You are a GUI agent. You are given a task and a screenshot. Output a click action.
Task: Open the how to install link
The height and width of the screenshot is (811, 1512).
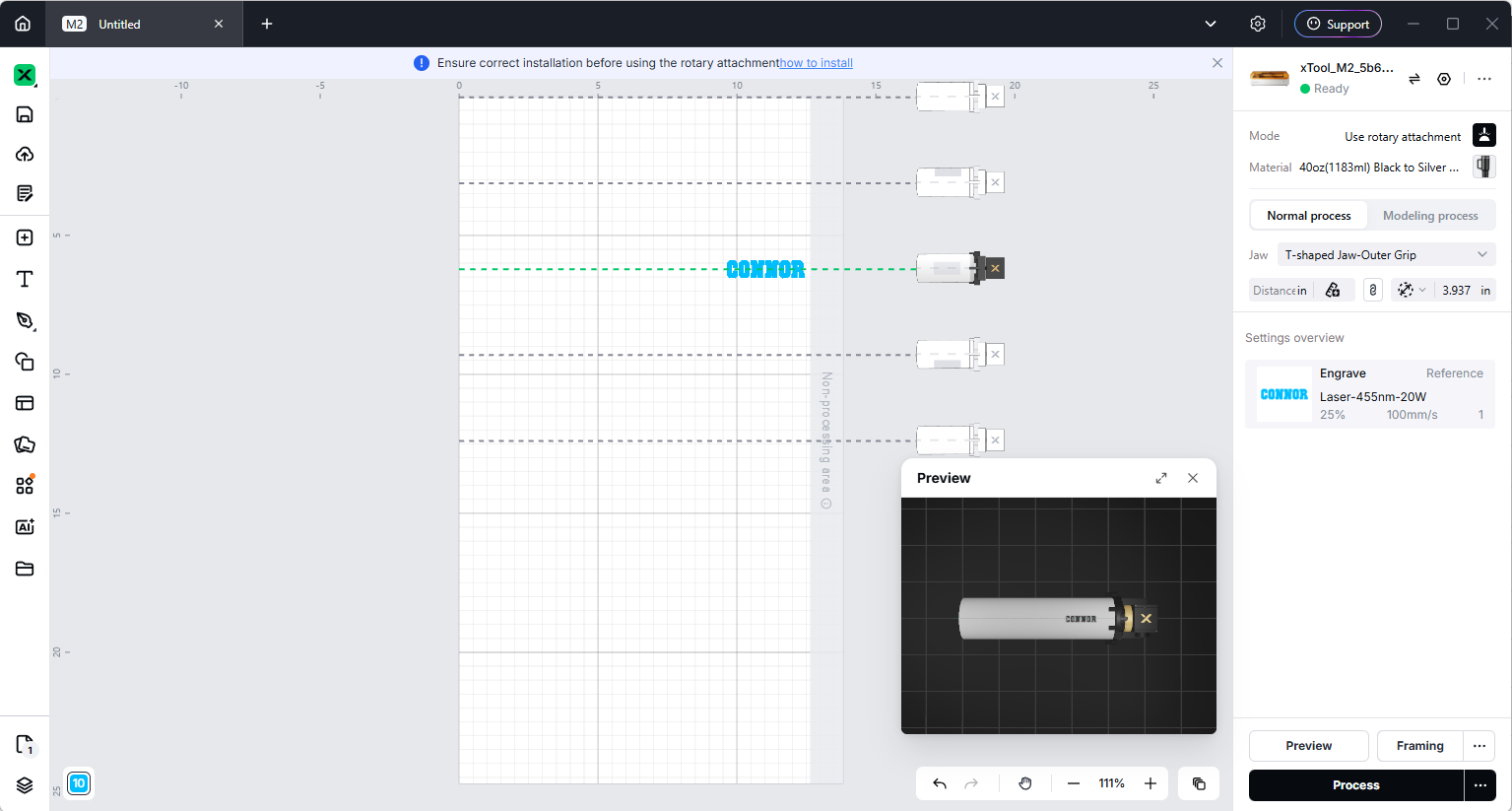817,63
